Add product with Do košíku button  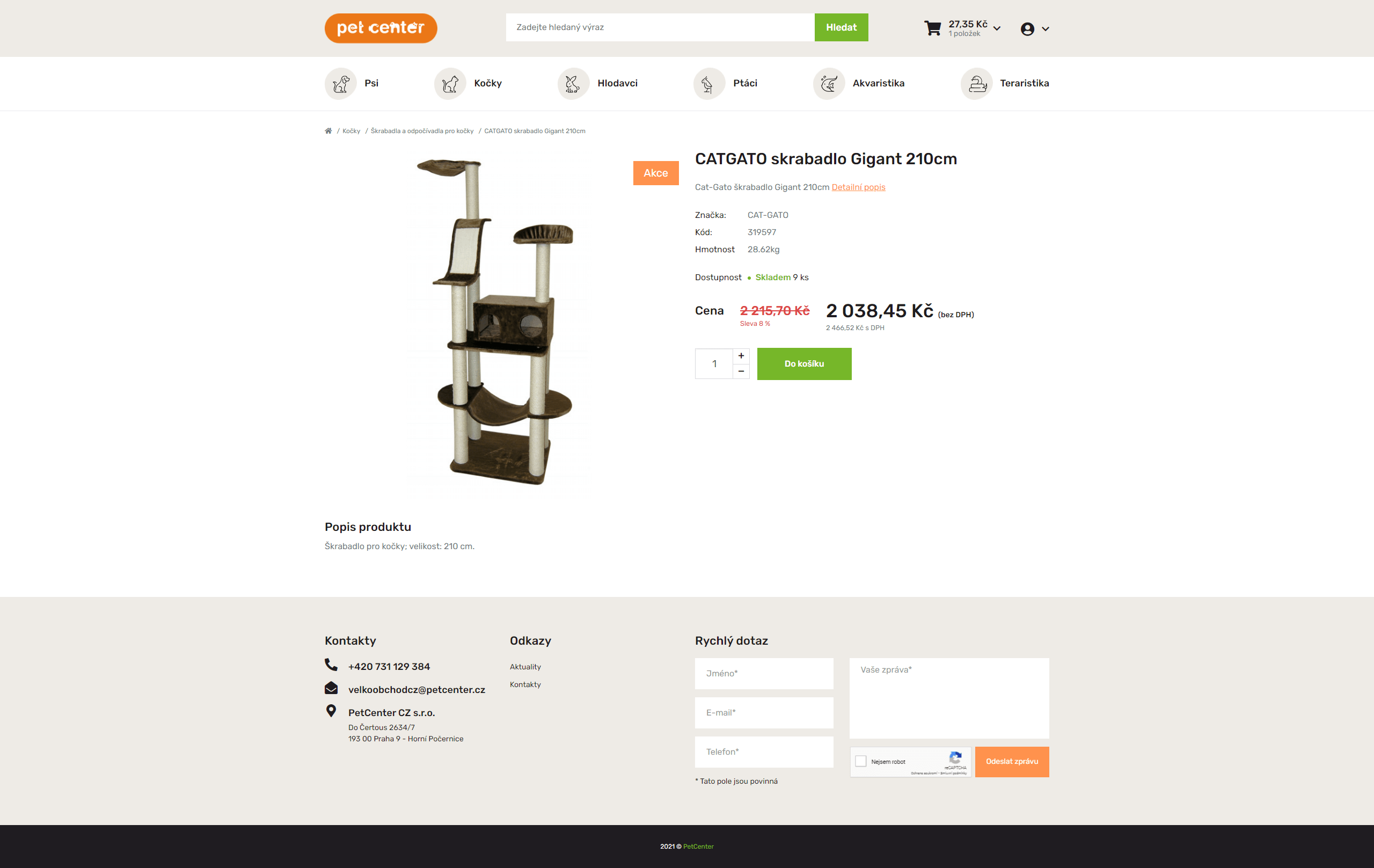[804, 363]
